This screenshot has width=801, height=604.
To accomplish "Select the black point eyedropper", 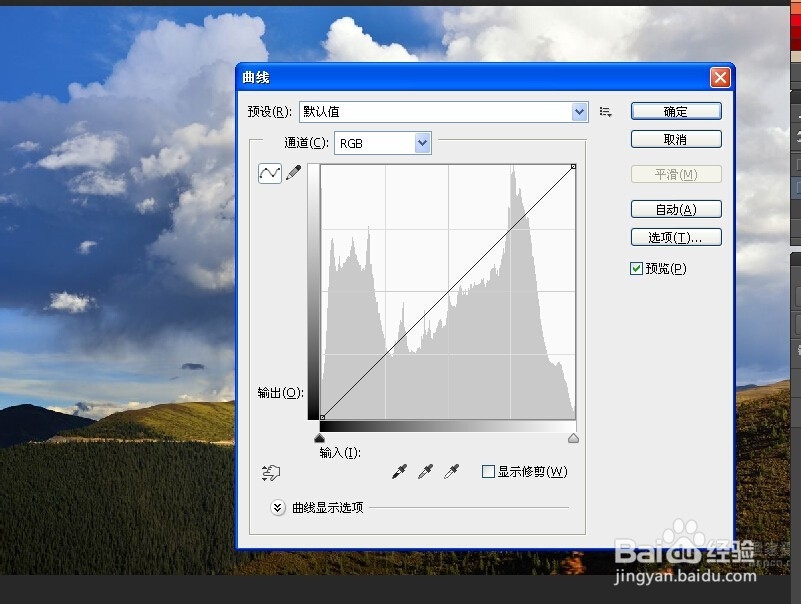I will tap(400, 471).
